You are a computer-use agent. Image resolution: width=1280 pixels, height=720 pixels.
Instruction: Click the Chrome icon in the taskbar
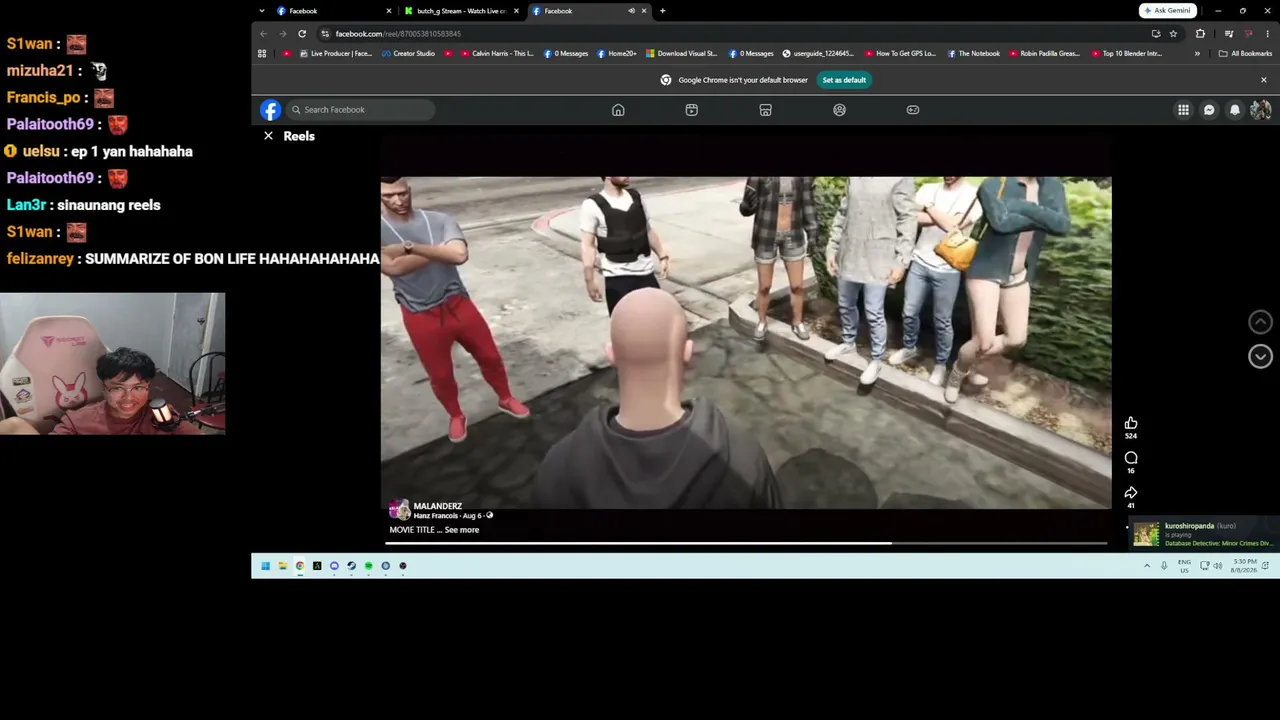299,566
